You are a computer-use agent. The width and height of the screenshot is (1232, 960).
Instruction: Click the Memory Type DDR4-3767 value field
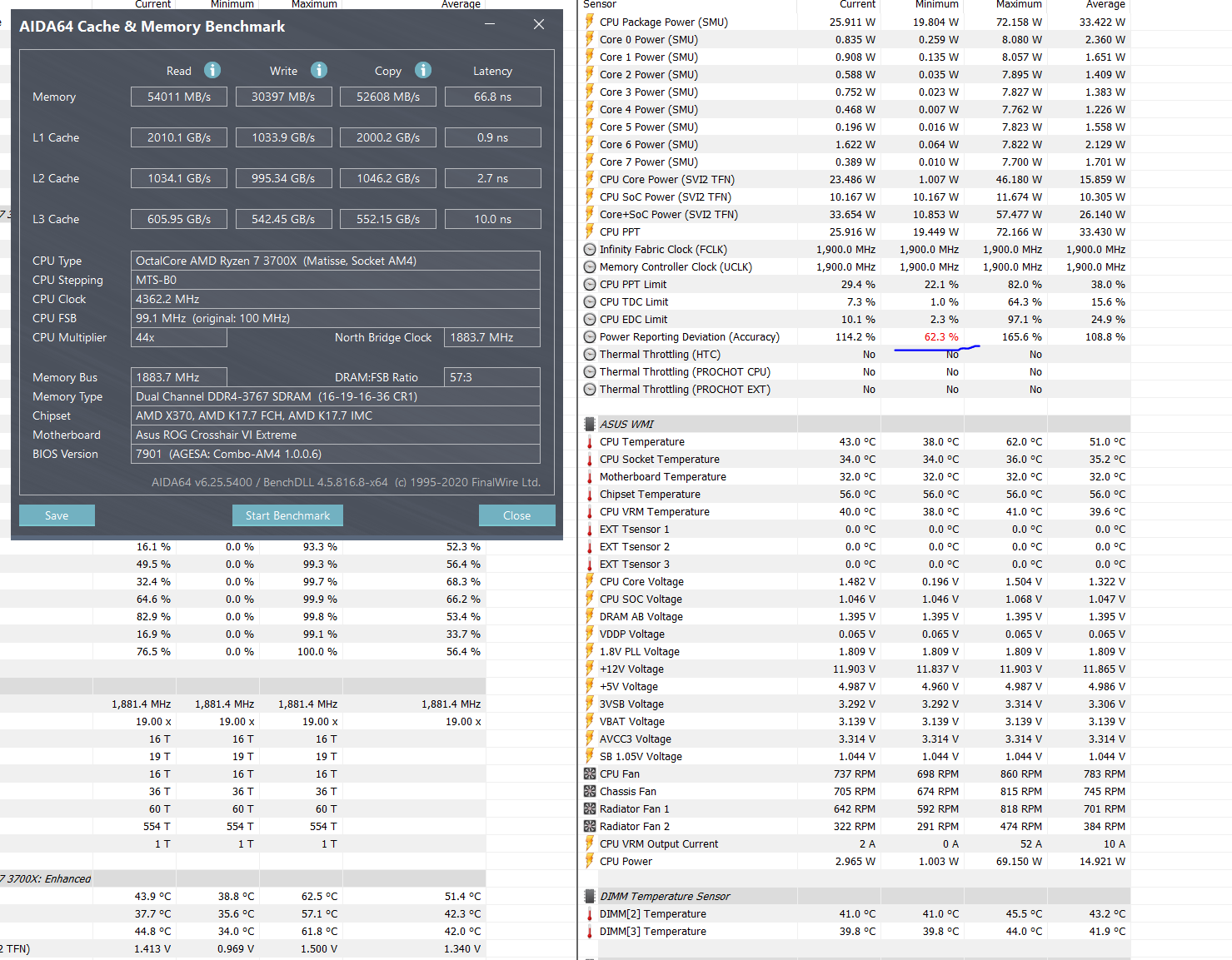point(336,396)
